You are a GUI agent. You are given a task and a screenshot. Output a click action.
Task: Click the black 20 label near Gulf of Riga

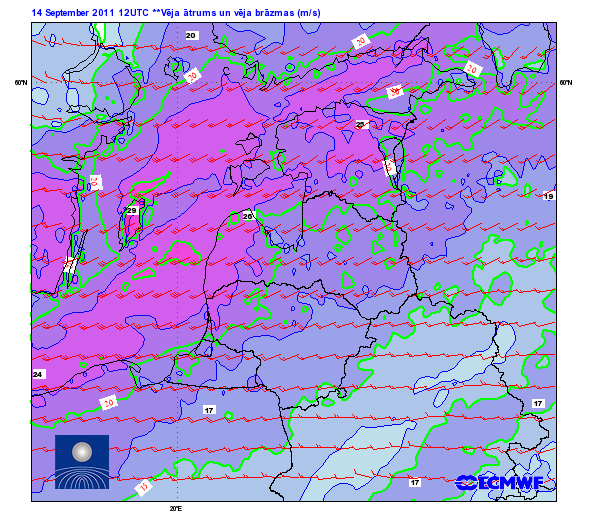248,216
